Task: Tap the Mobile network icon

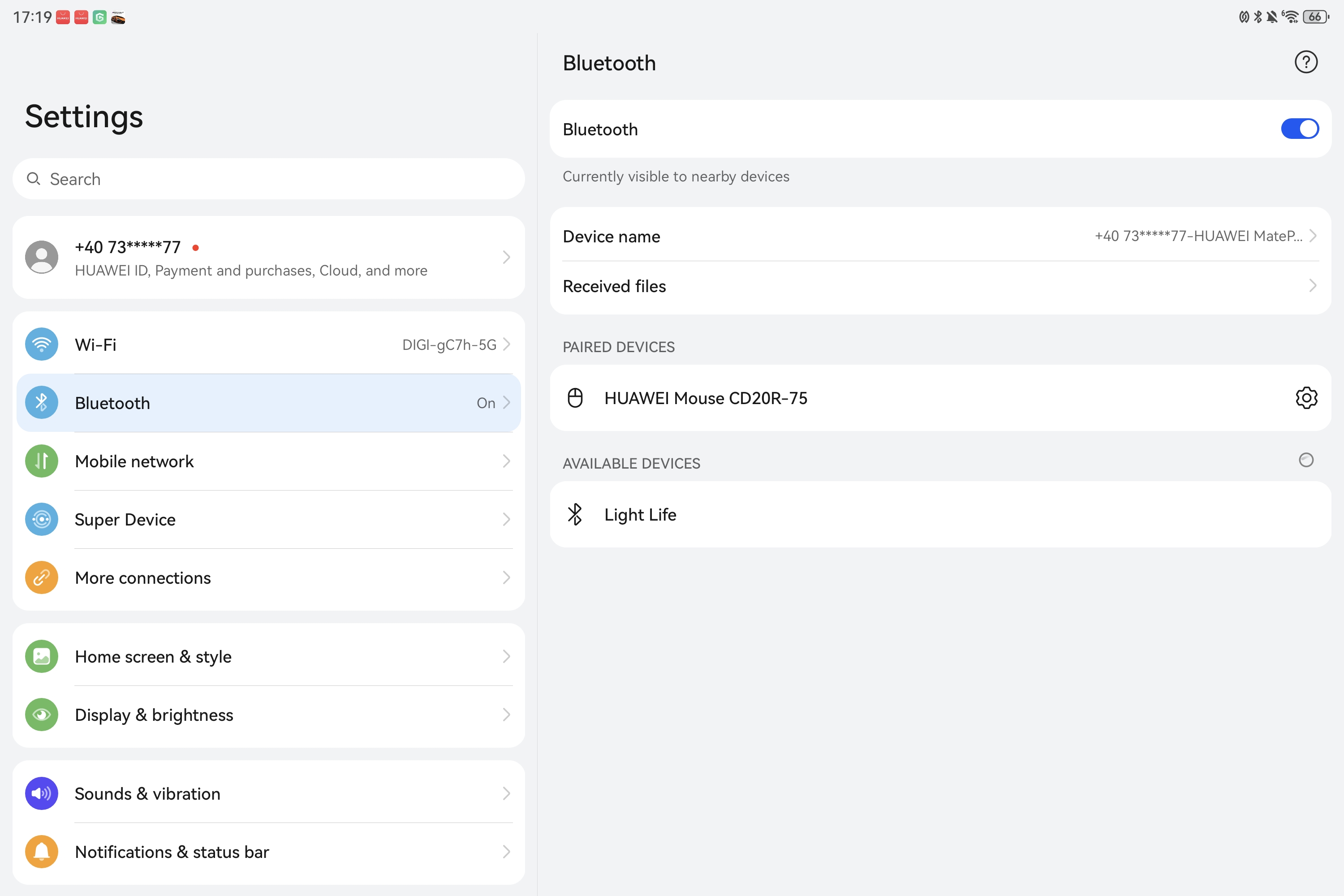Action: pyautogui.click(x=41, y=461)
